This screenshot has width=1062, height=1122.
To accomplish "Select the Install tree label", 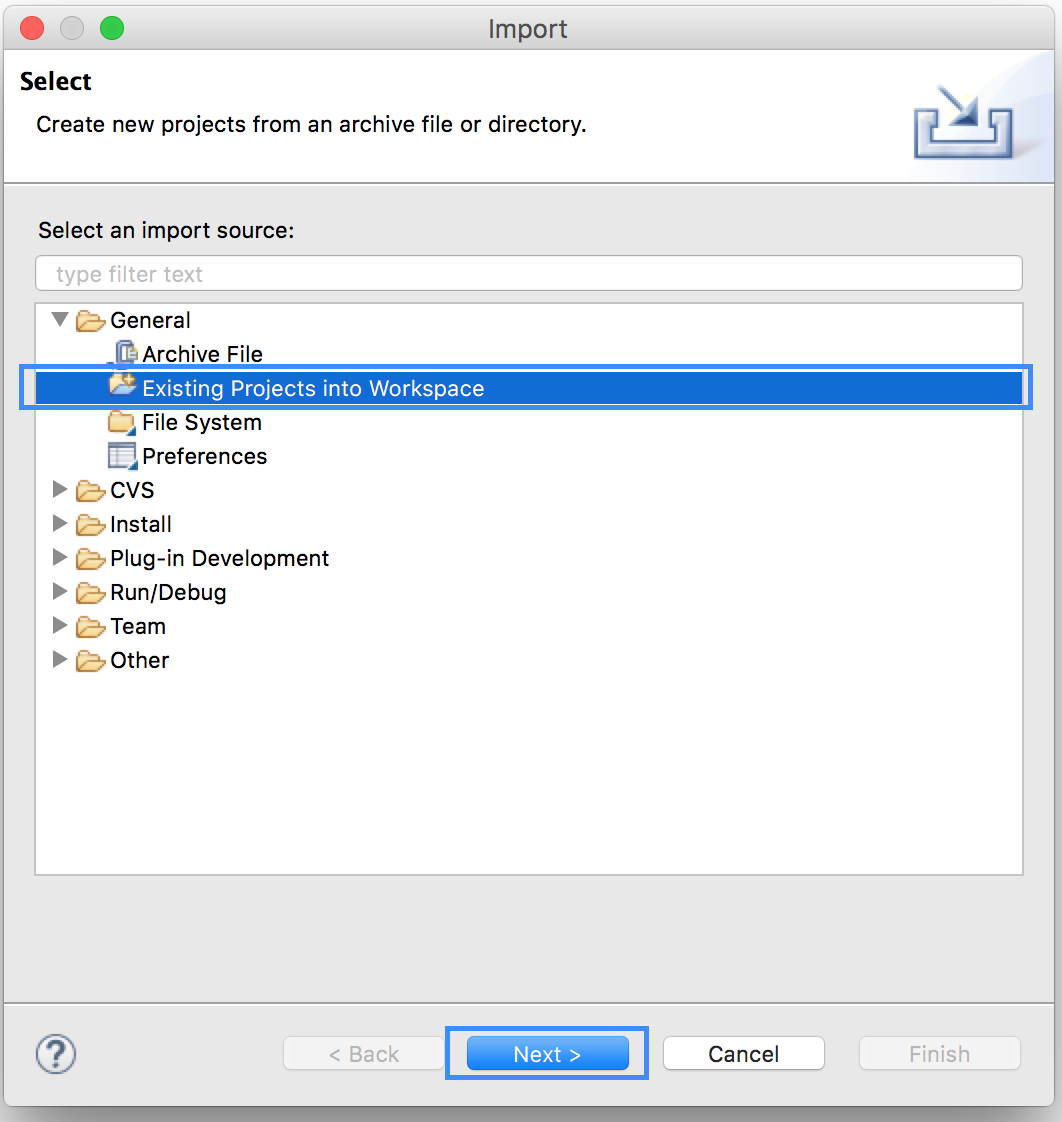I will click(x=141, y=525).
